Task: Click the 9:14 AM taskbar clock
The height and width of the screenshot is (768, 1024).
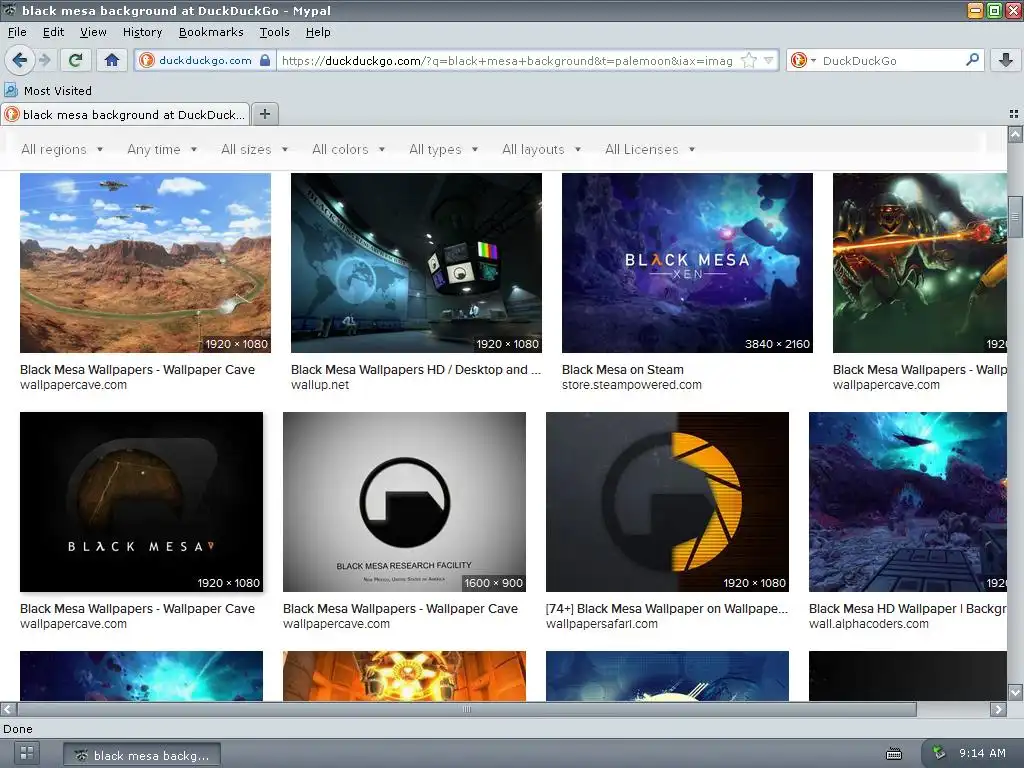Action: [x=982, y=753]
